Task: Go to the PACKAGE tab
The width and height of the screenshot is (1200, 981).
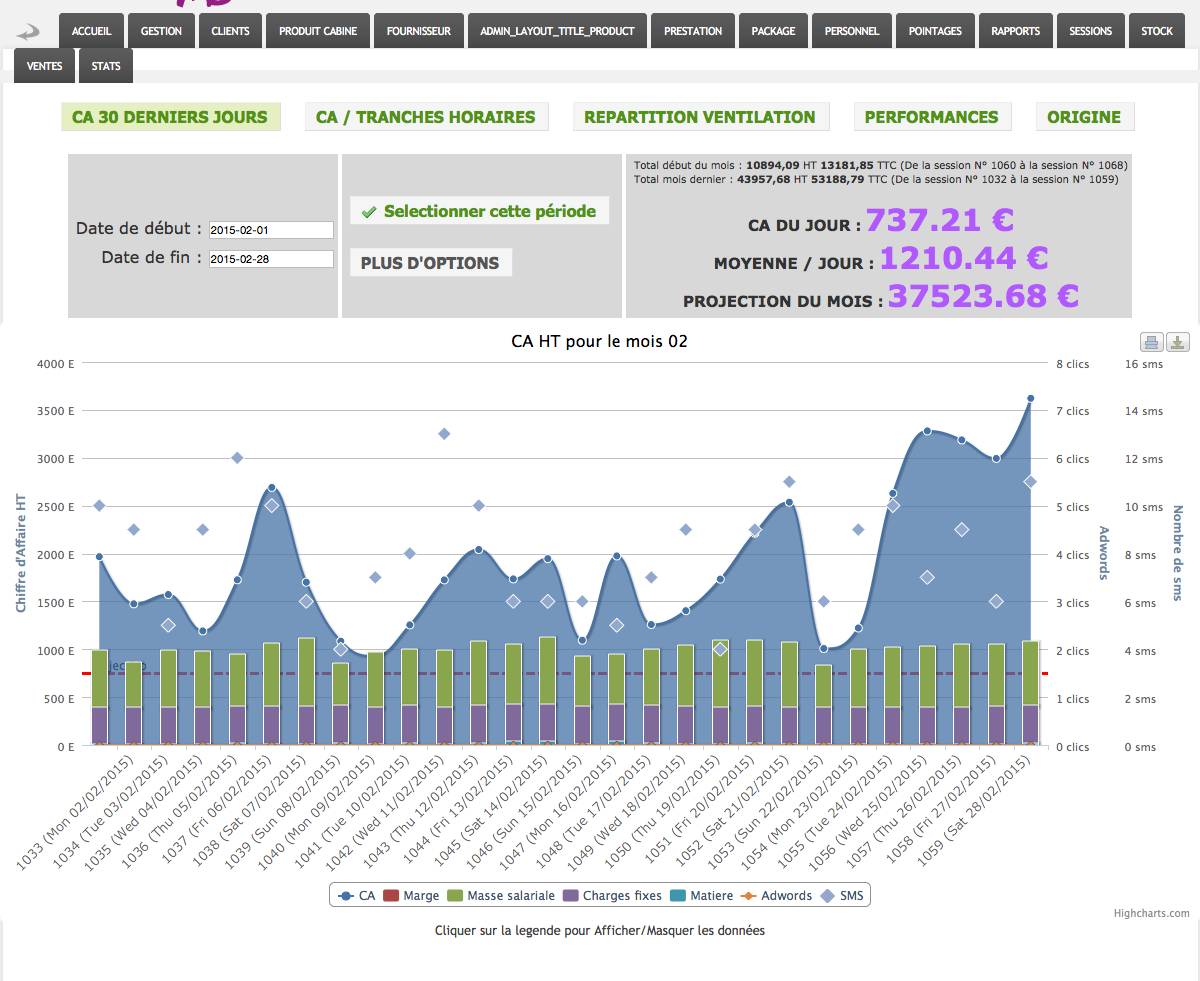Action: point(774,31)
